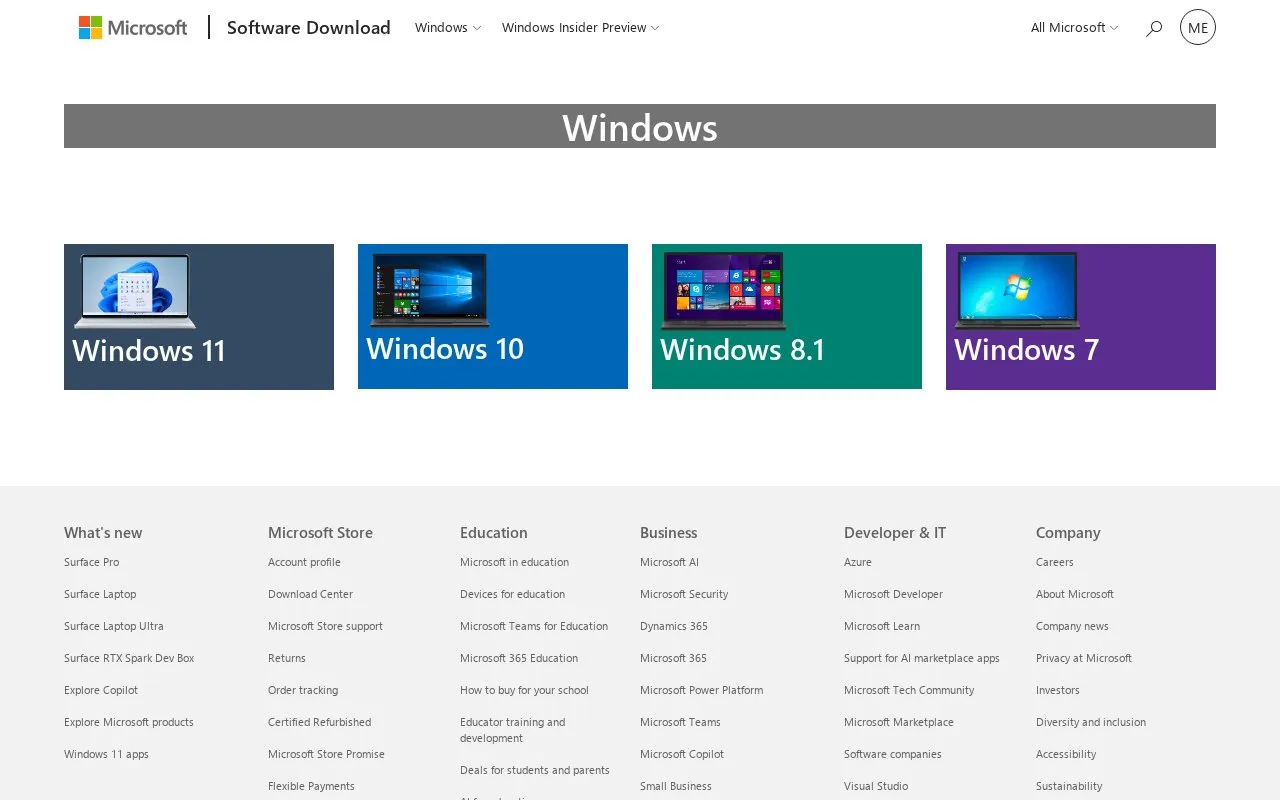Open Microsoft in education link
Image resolution: width=1280 pixels, height=800 pixels.
click(x=514, y=562)
